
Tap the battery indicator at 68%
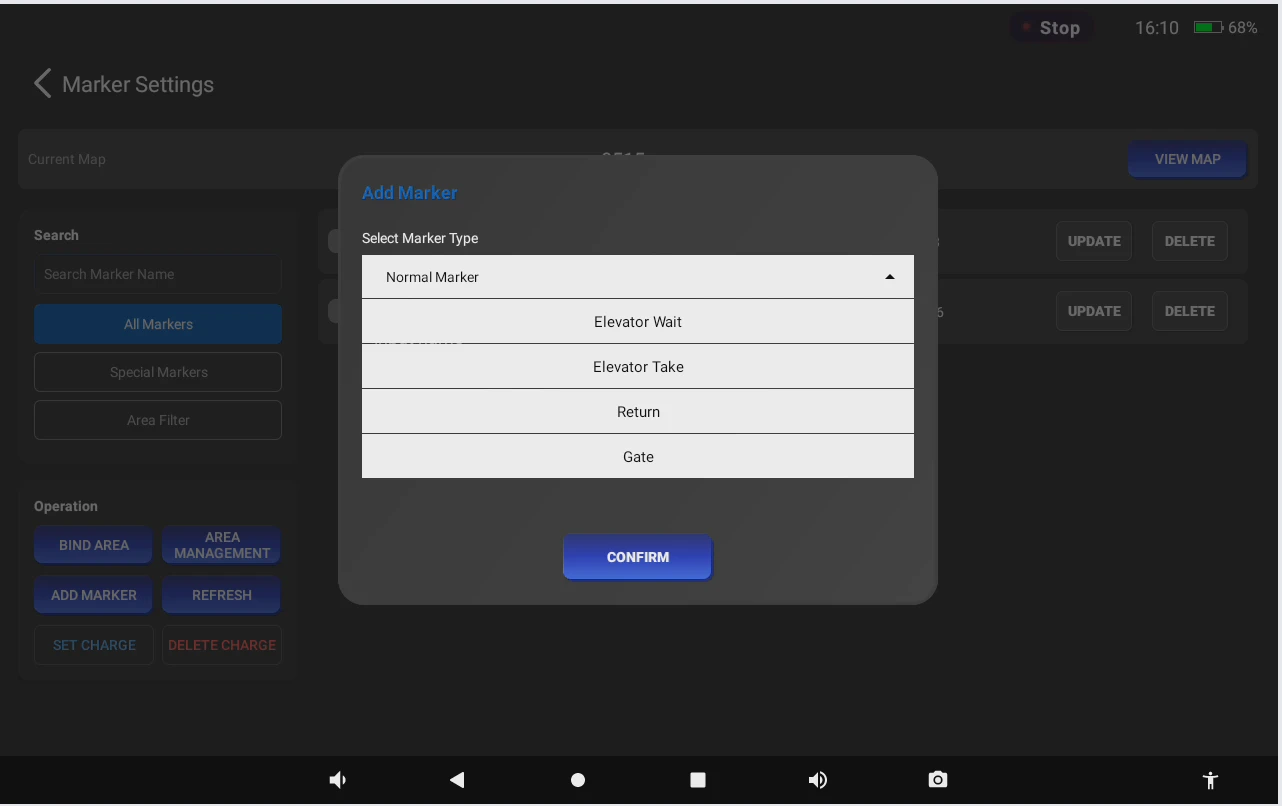point(1225,28)
